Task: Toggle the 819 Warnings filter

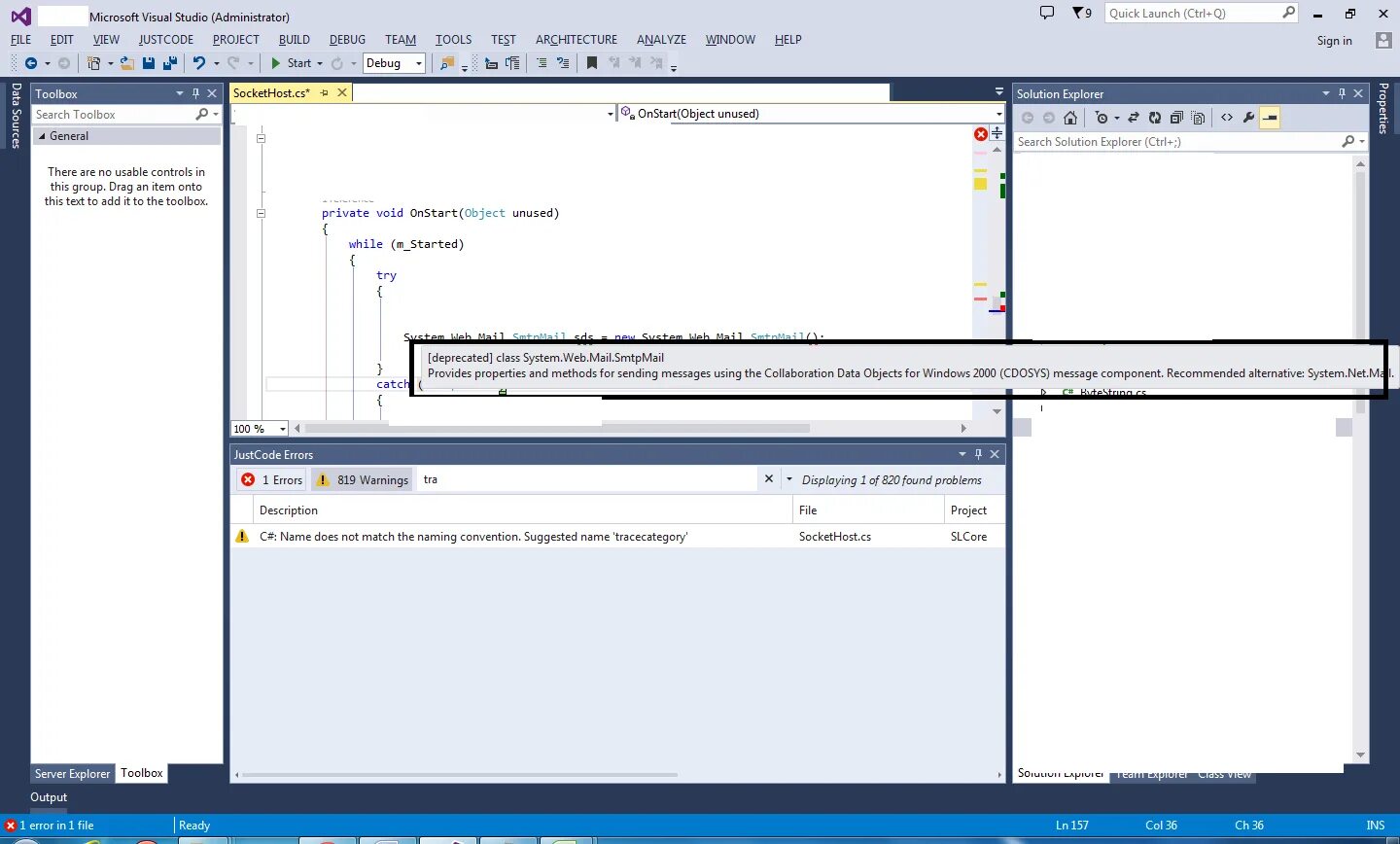Action: pos(363,479)
